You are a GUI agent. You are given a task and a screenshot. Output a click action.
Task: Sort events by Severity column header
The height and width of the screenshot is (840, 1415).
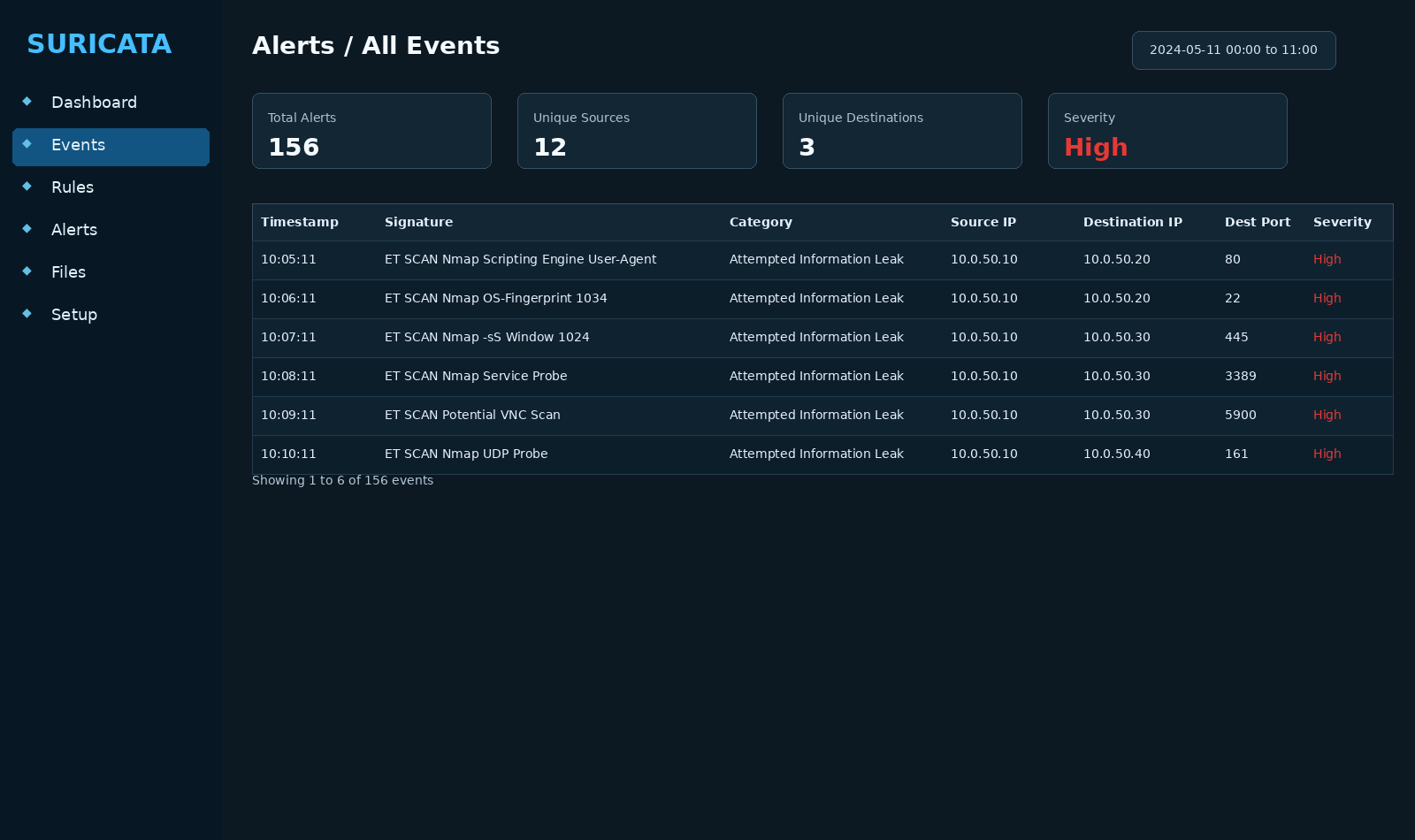click(x=1342, y=222)
